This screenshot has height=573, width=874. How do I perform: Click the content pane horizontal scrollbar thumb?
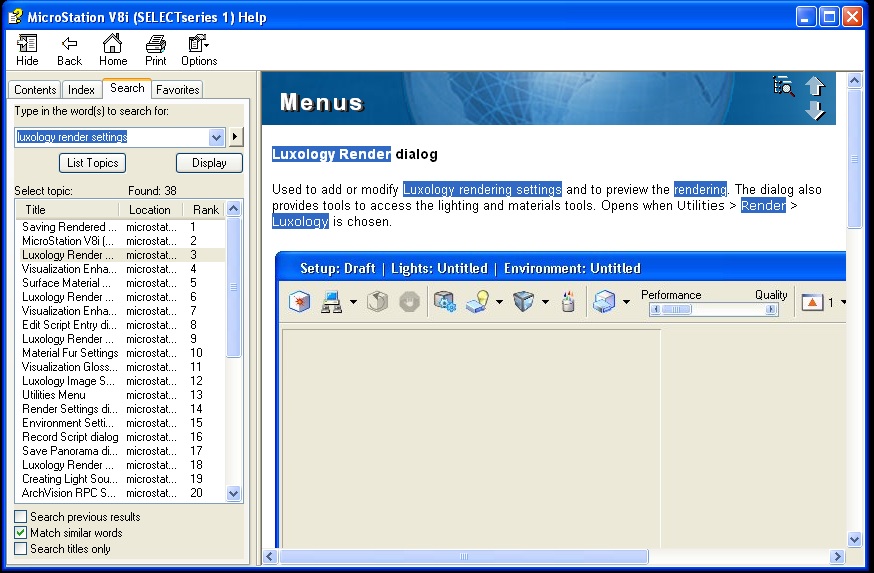(x=464, y=556)
